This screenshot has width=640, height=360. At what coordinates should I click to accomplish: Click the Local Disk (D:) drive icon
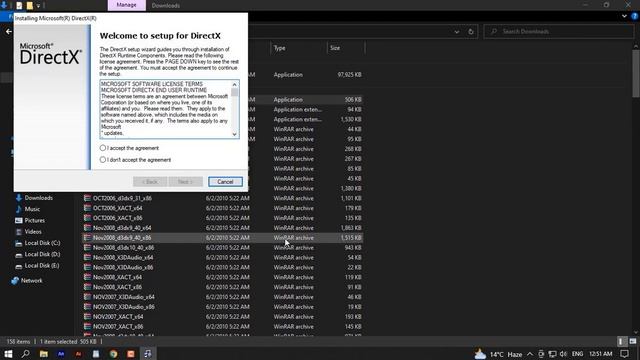click(18, 255)
